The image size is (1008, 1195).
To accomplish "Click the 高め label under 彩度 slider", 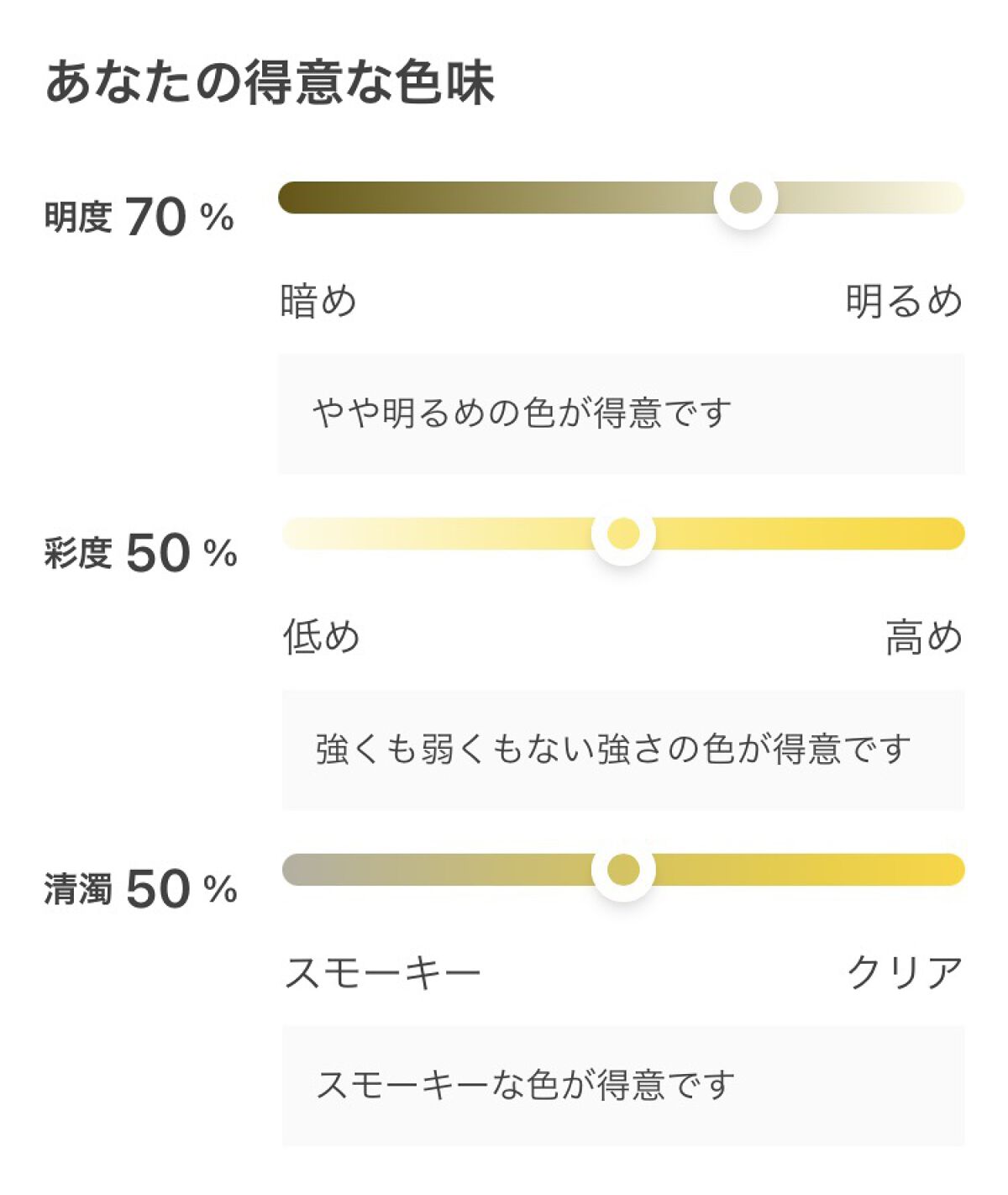I will [x=923, y=636].
